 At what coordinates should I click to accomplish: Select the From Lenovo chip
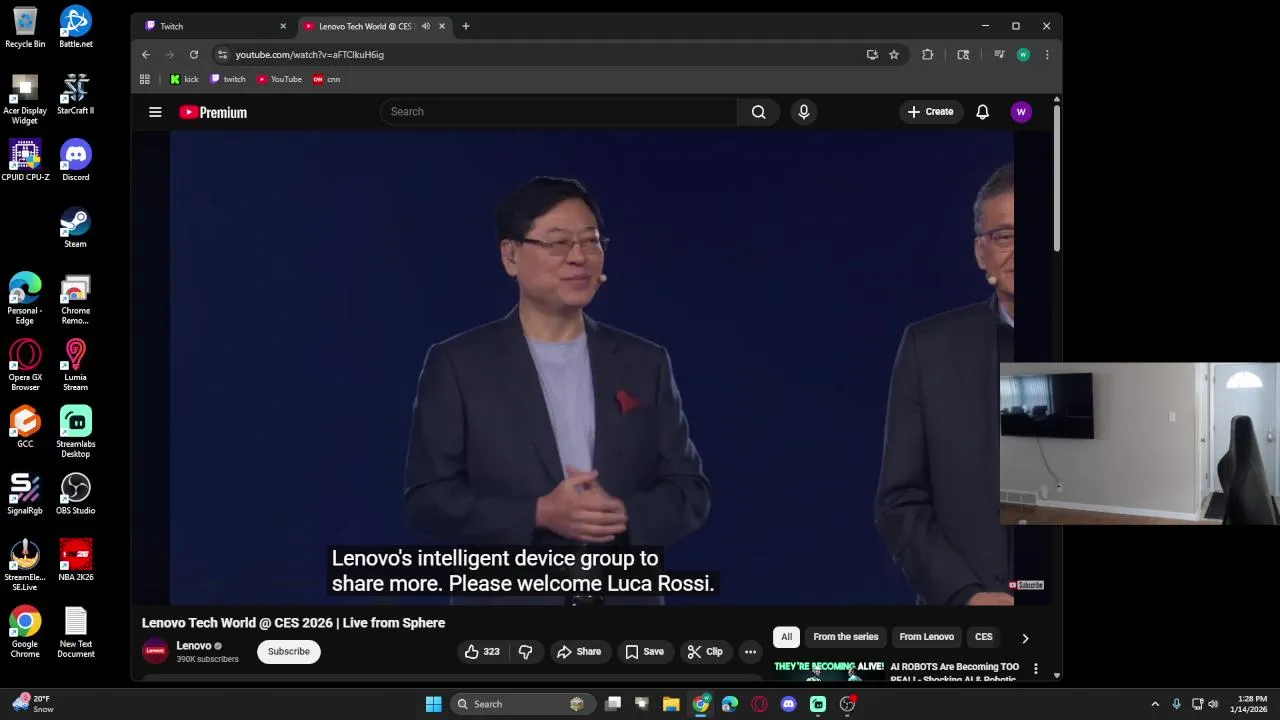pyautogui.click(x=926, y=637)
